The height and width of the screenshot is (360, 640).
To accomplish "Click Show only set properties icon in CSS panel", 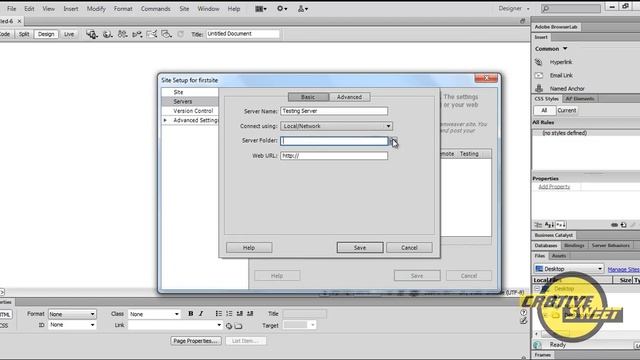I will coord(561,225).
